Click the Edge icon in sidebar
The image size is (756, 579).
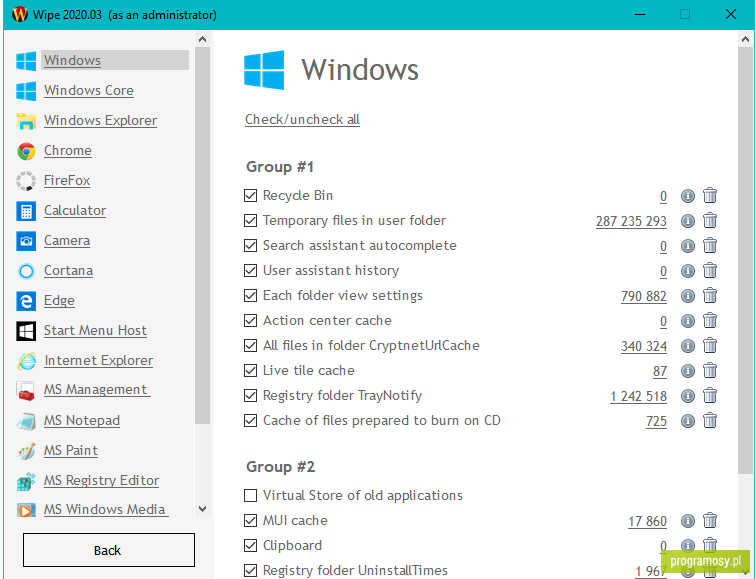[26, 301]
